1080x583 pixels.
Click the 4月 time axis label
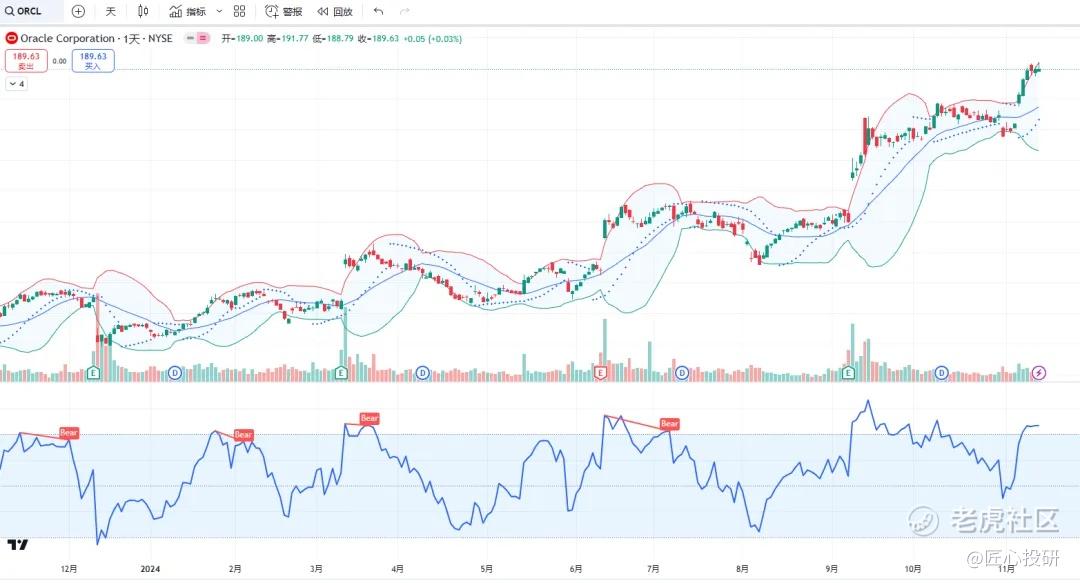pos(397,569)
